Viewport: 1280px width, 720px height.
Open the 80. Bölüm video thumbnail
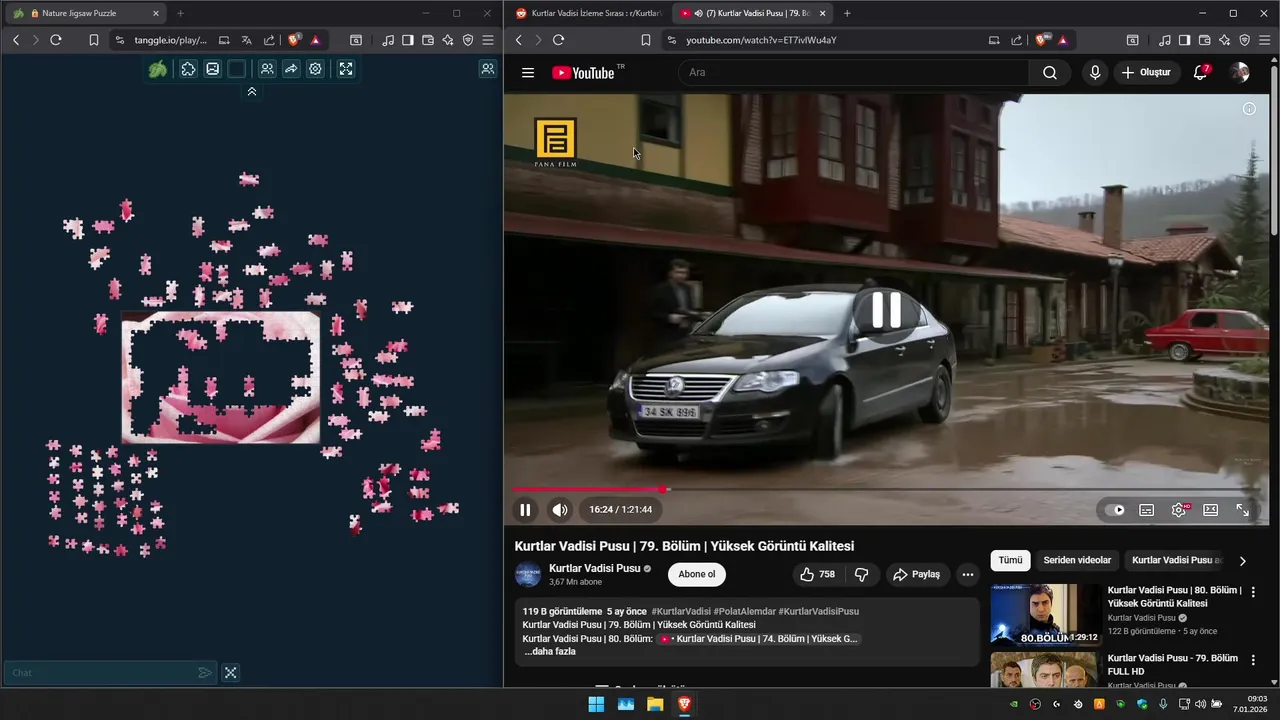pyautogui.click(x=1046, y=615)
